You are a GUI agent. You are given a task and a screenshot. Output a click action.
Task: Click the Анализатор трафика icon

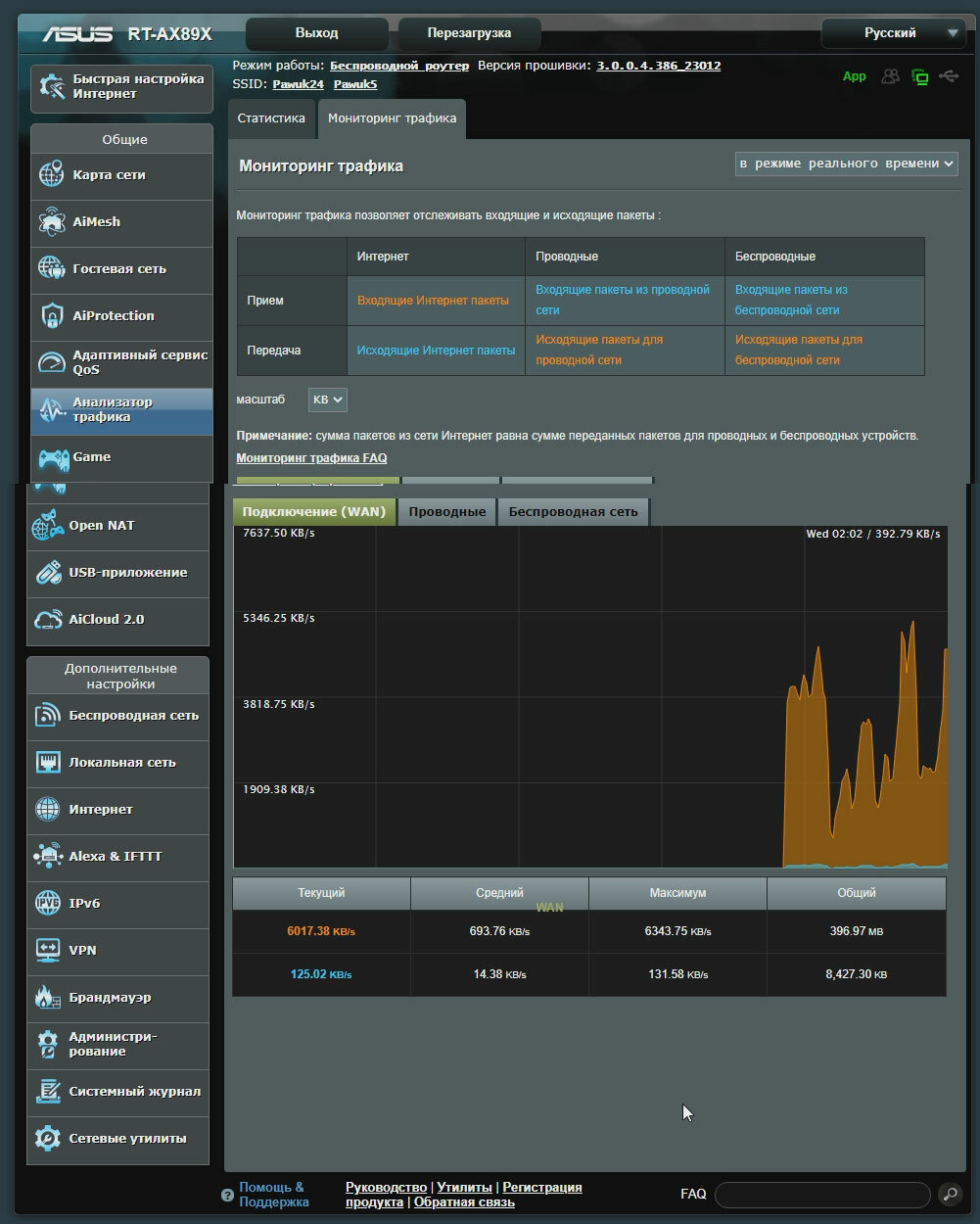[x=51, y=410]
